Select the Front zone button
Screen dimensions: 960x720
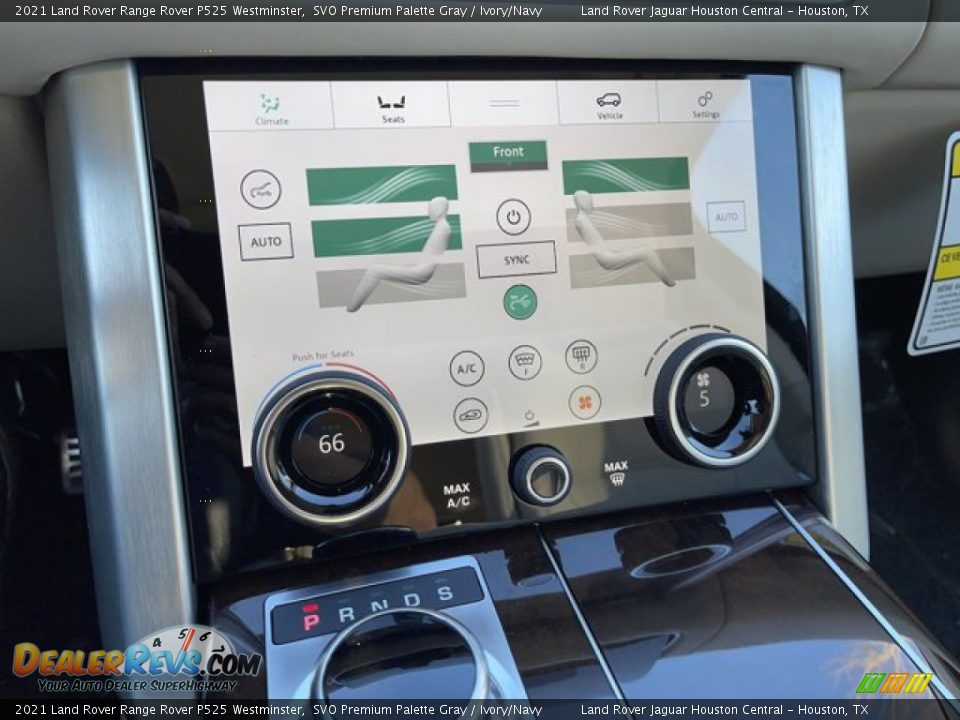pos(508,156)
